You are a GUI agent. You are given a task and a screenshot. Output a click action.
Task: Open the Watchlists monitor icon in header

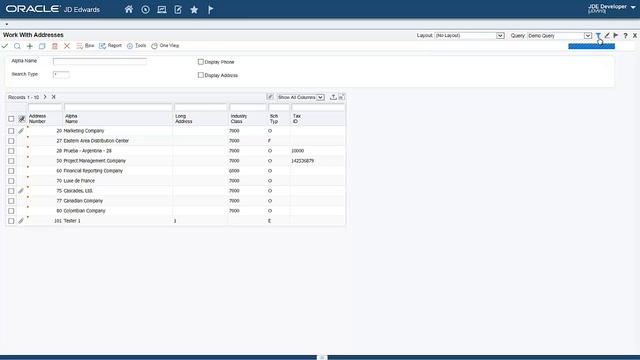point(162,9)
